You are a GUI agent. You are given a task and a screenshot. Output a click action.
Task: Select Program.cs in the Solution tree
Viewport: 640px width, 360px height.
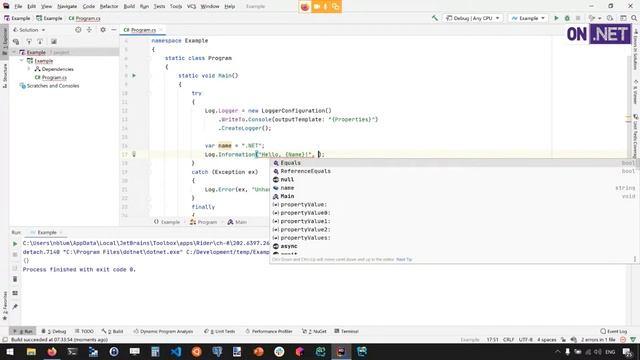point(54,77)
